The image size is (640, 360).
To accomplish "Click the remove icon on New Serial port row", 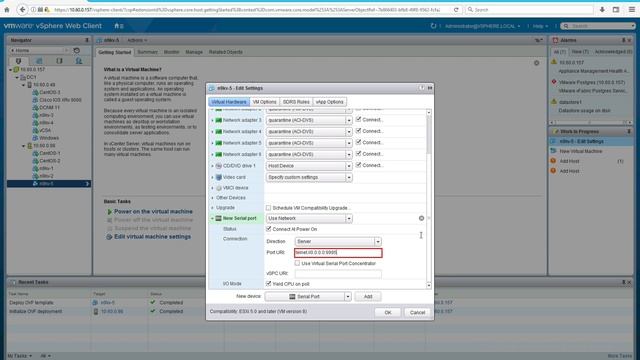I will point(421,218).
